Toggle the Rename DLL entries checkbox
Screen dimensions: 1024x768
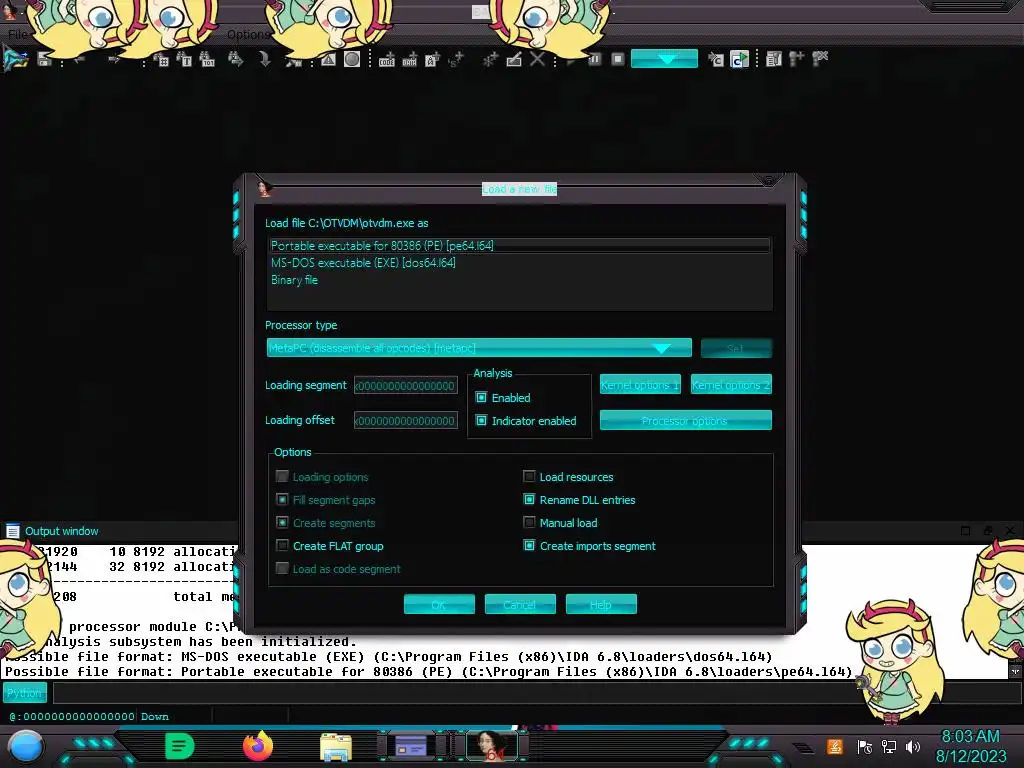pyautogui.click(x=529, y=500)
